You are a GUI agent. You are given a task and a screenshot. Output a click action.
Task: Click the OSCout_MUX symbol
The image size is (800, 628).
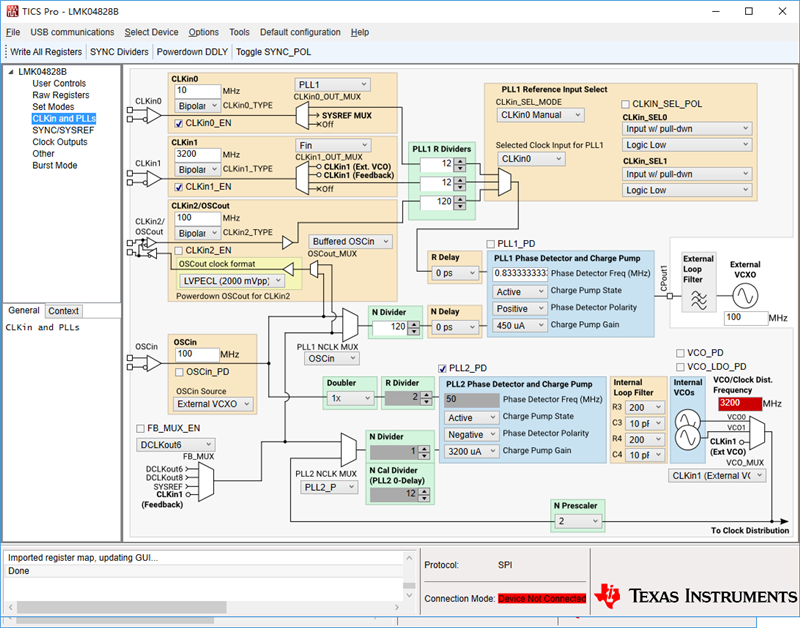coord(314,269)
